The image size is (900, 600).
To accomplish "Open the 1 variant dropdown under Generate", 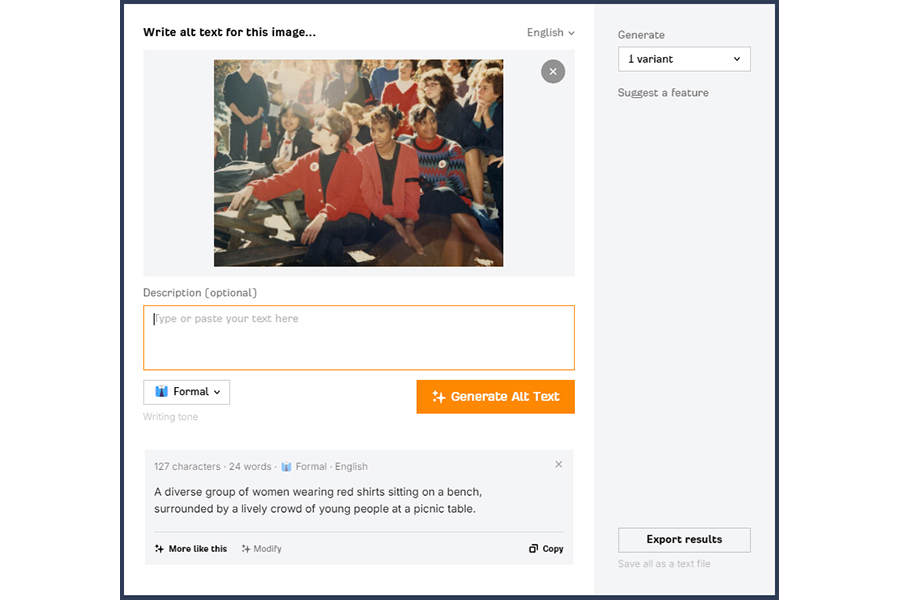I will (683, 58).
